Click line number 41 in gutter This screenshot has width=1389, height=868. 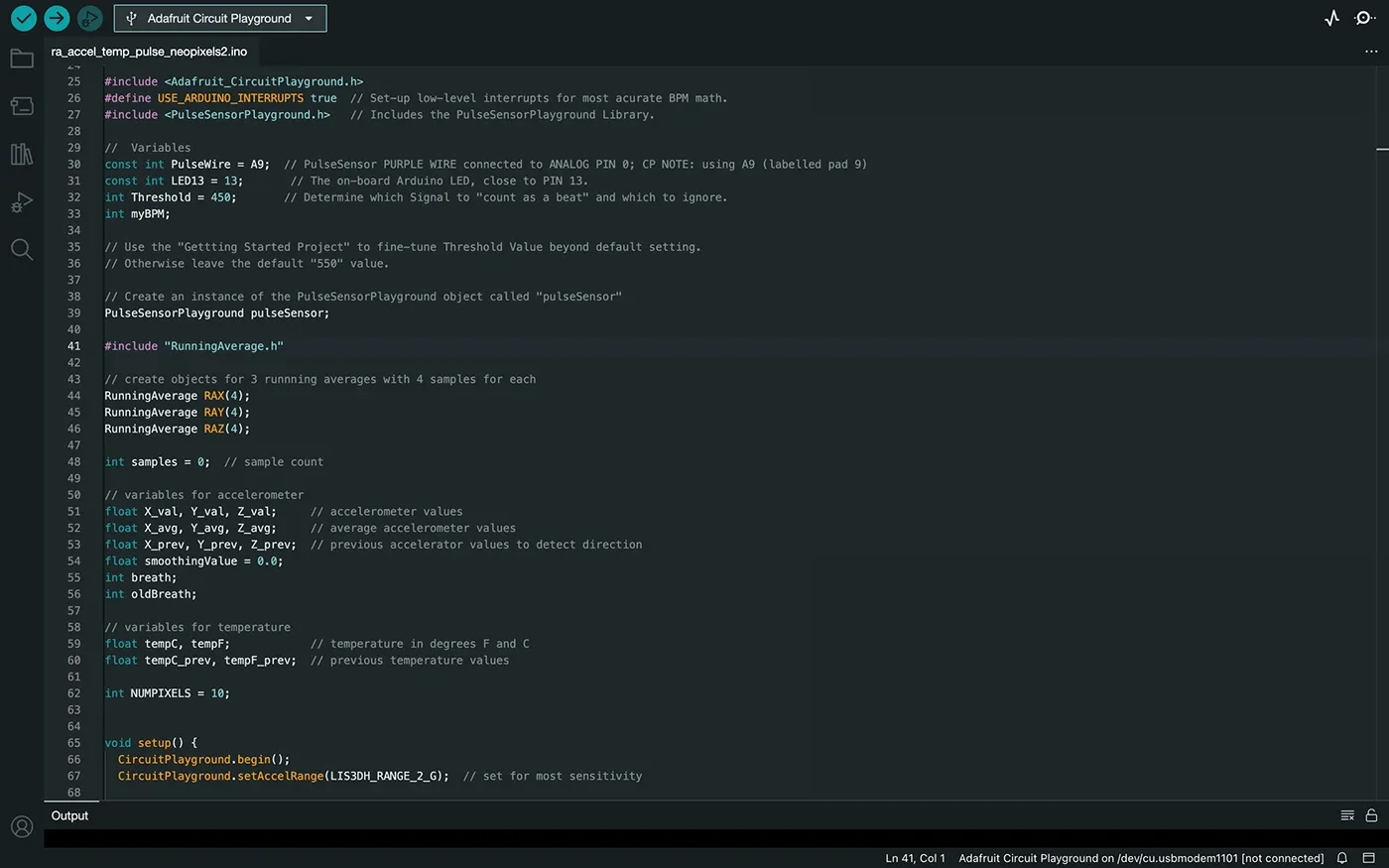tap(73, 346)
